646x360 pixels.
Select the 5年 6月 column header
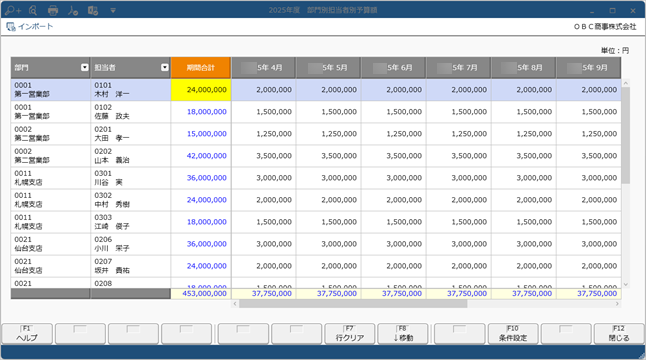pos(393,68)
